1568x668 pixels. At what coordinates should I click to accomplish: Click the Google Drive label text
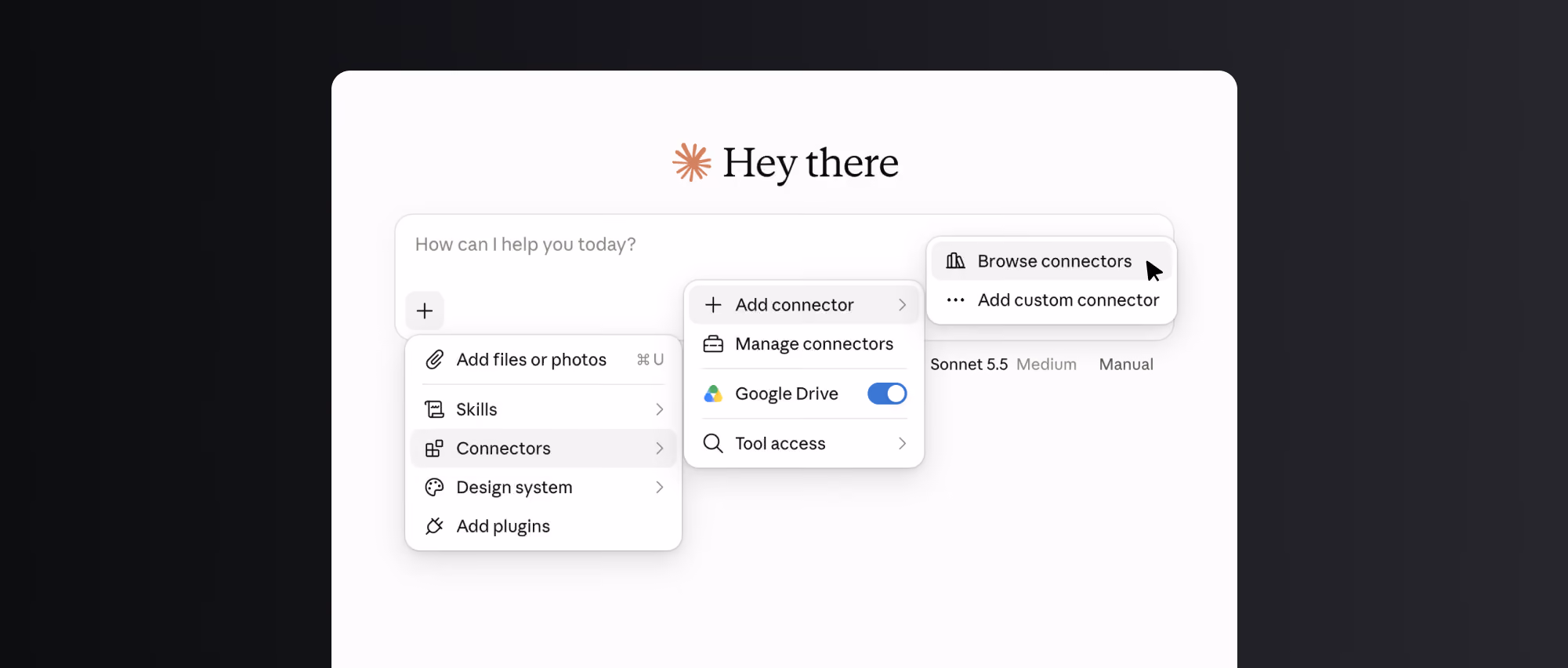click(787, 394)
